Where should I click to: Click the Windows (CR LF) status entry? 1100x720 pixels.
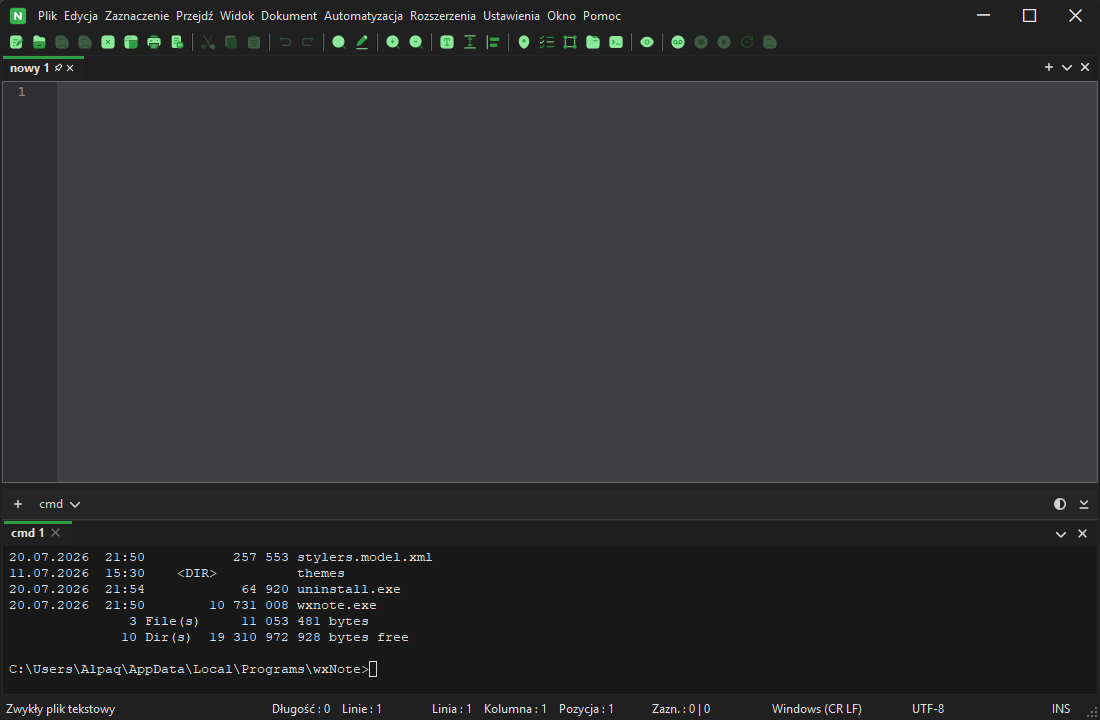tap(817, 709)
